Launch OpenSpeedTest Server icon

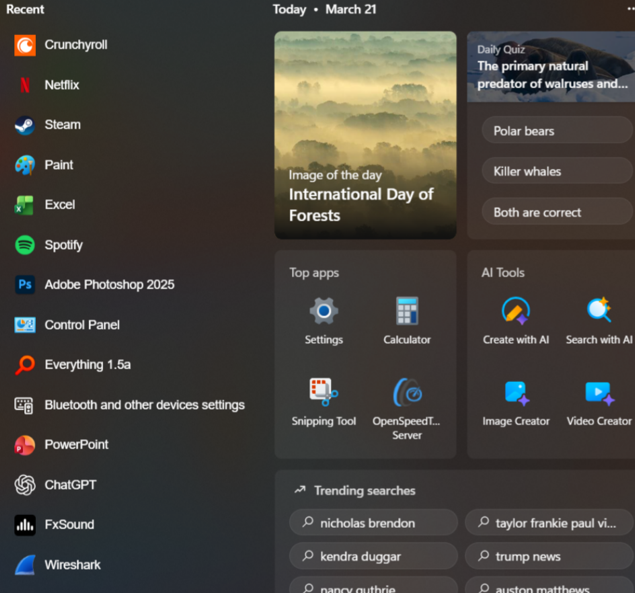[x=407, y=392]
